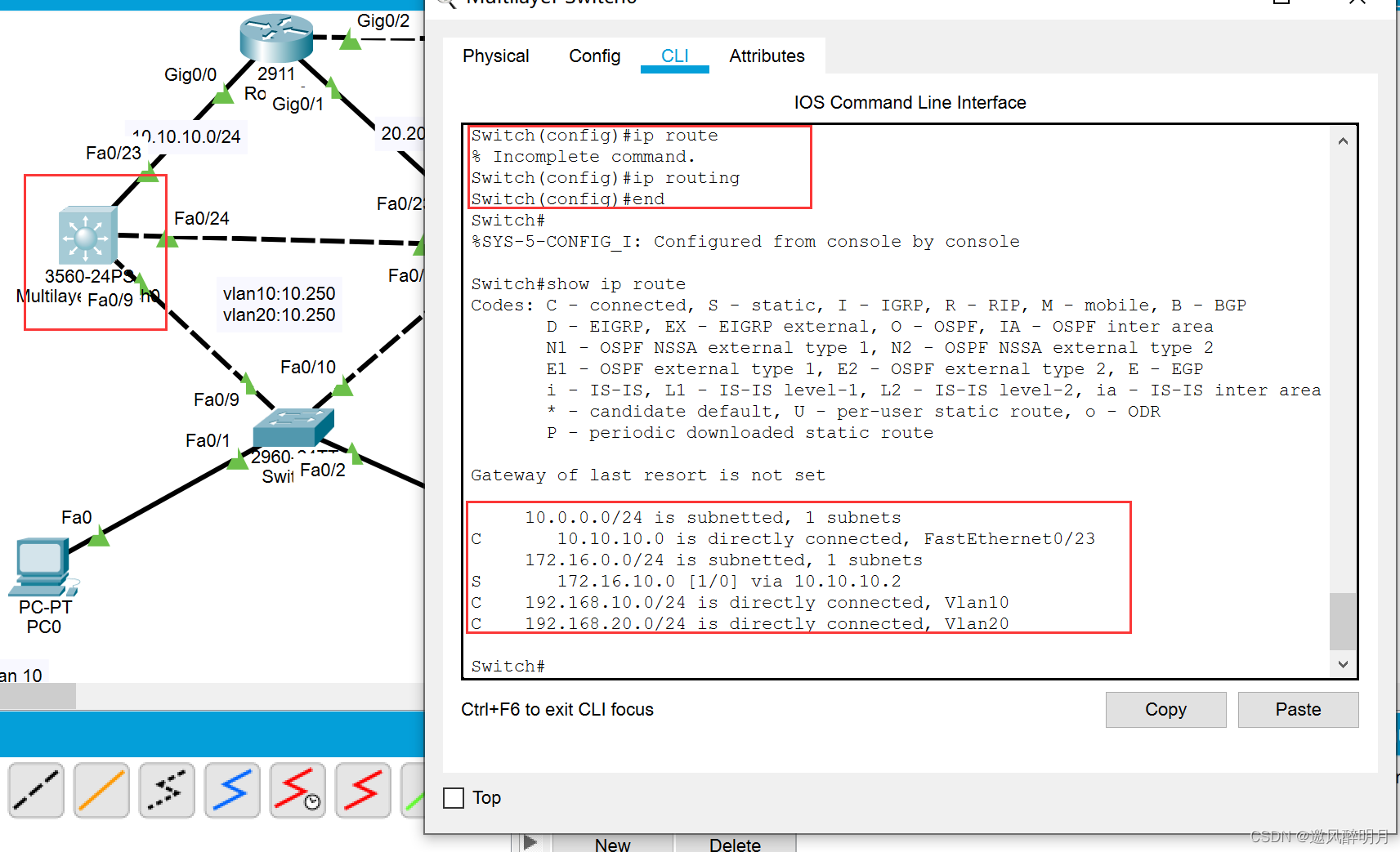Click the Fa0/2 label near the 2960 switch

[x=323, y=470]
